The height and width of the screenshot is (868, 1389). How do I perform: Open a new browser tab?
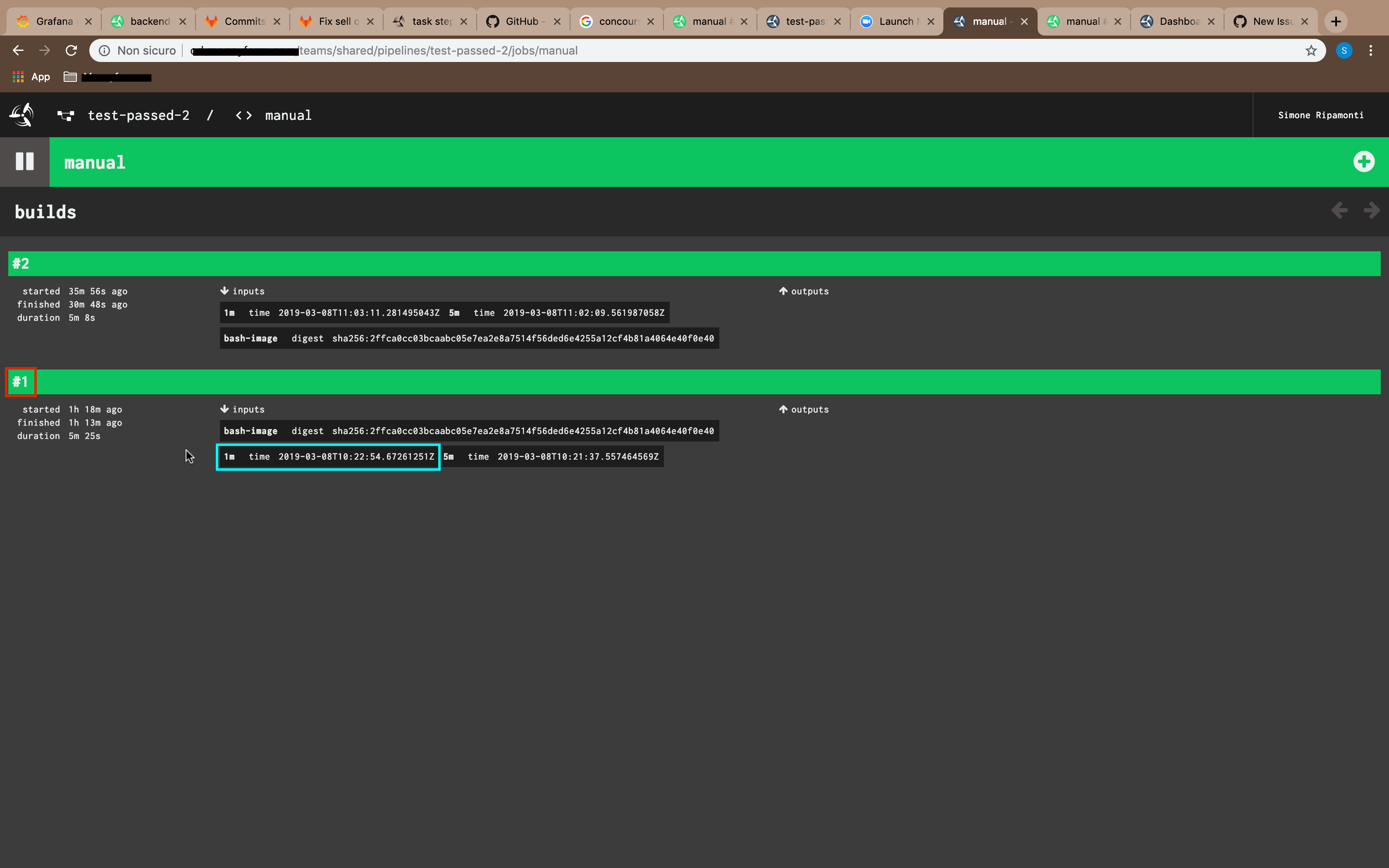[1336, 21]
